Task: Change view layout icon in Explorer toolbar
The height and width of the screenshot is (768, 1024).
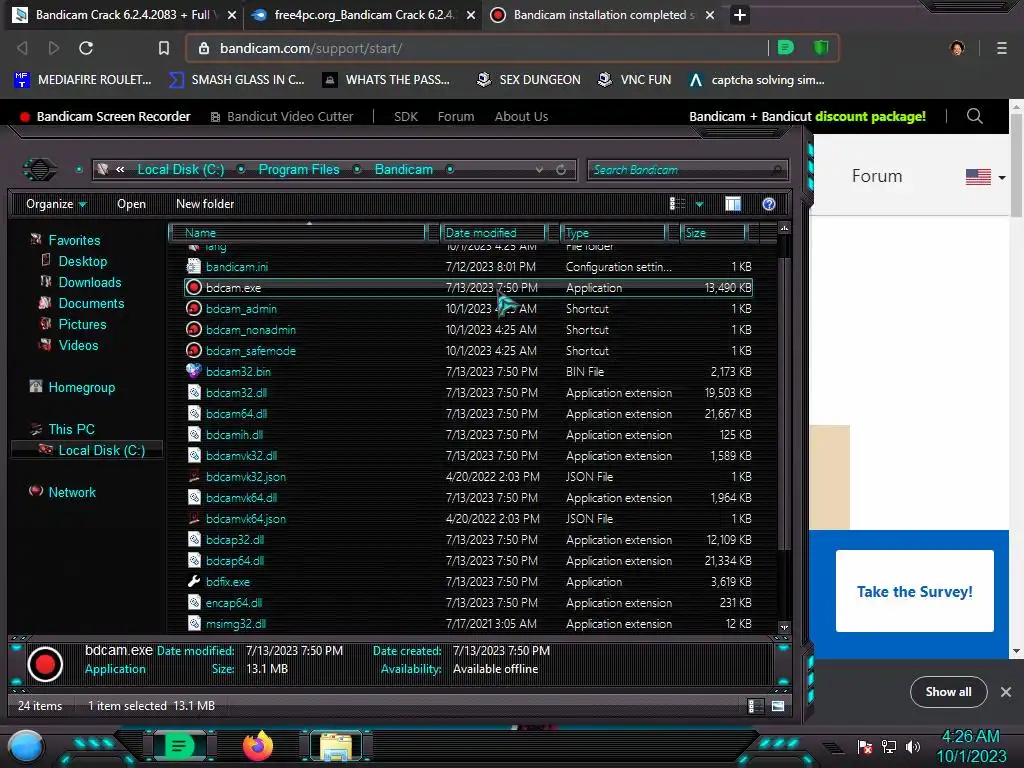Action: pos(677,204)
